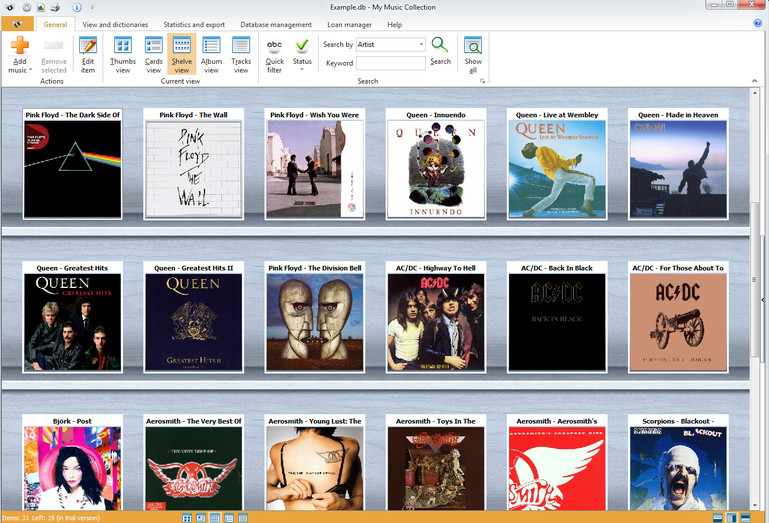Click the scrollbar up arrow
This screenshot has height=523, width=769.
(x=754, y=92)
